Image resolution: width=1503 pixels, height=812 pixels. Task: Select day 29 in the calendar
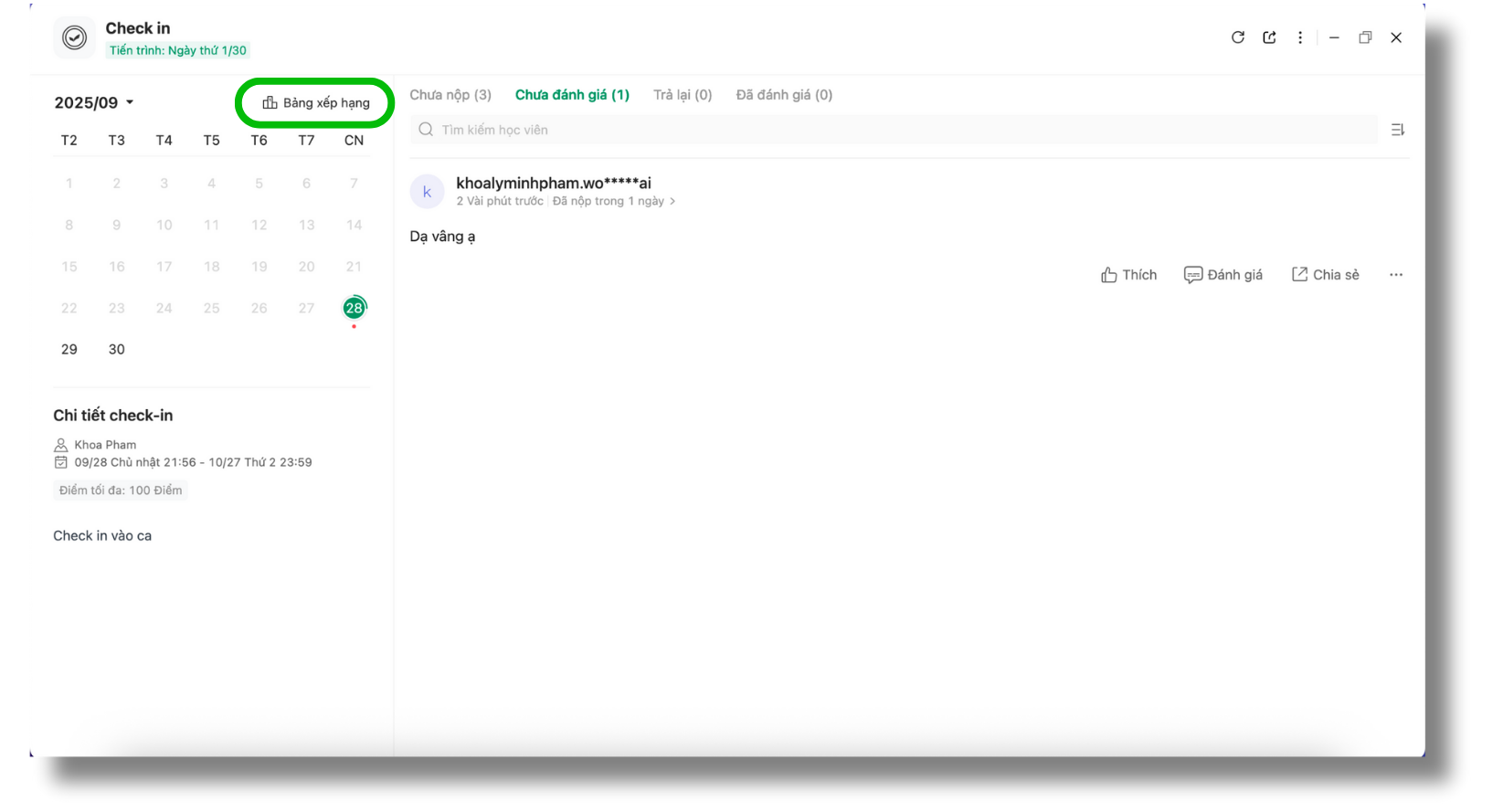click(69, 350)
